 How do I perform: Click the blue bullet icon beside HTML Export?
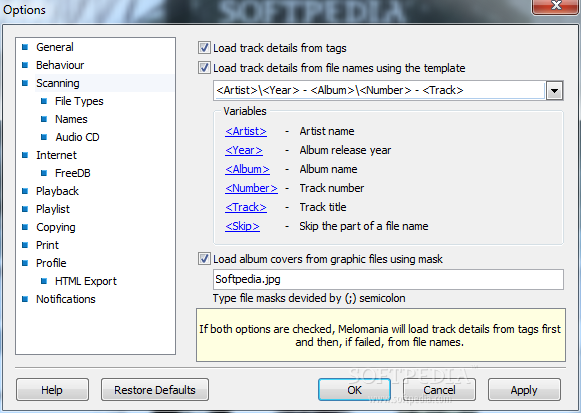(x=44, y=281)
